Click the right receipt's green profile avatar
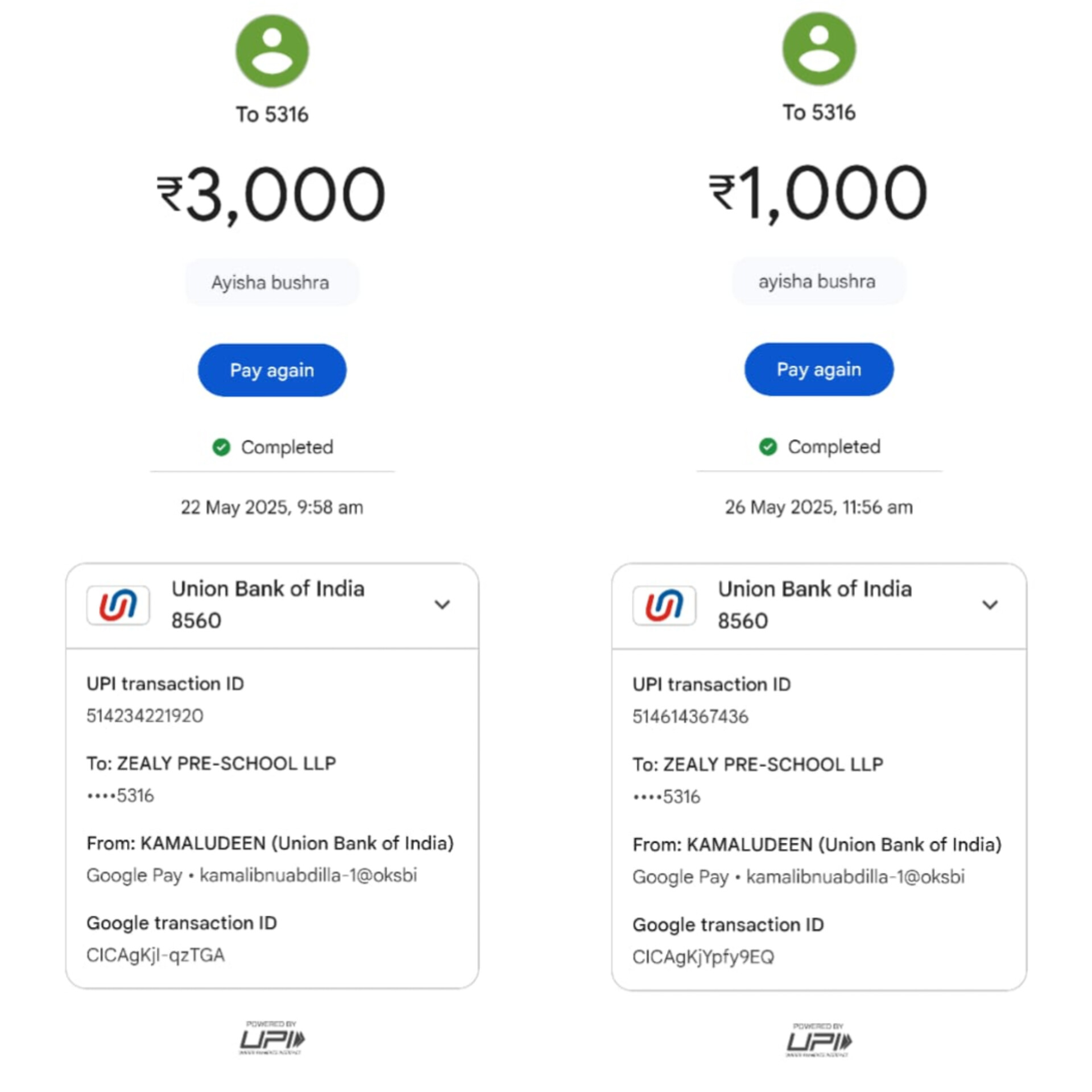This screenshot has height=1092, width=1092. coord(818,49)
